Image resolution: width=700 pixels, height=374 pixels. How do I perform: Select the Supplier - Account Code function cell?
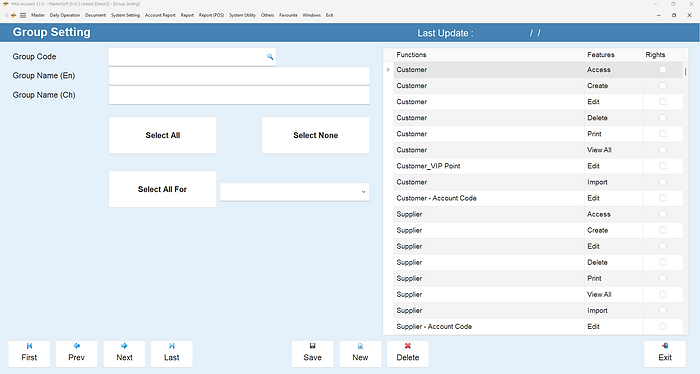489,327
